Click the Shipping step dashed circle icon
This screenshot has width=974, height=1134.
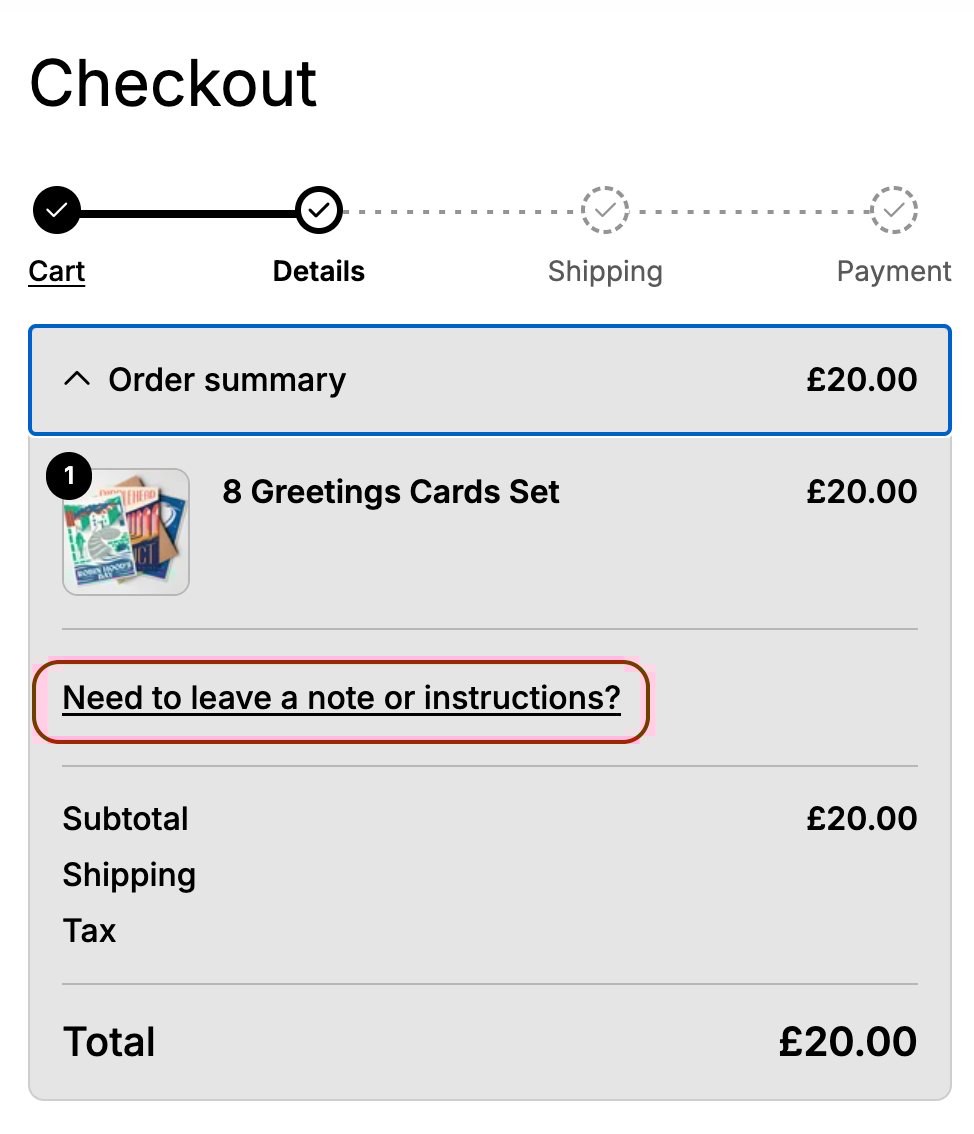point(605,210)
